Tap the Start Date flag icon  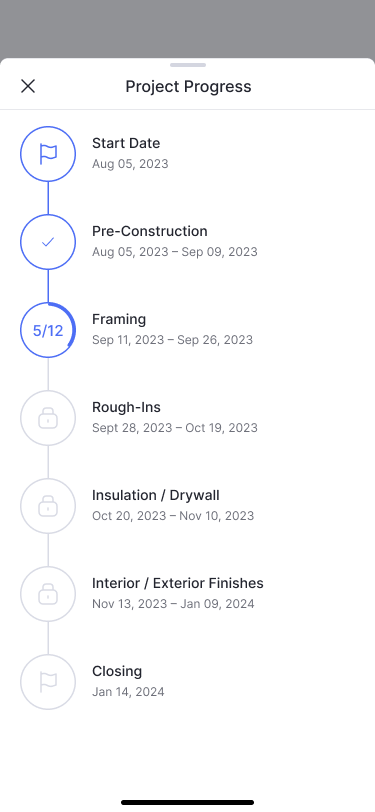pos(48,154)
